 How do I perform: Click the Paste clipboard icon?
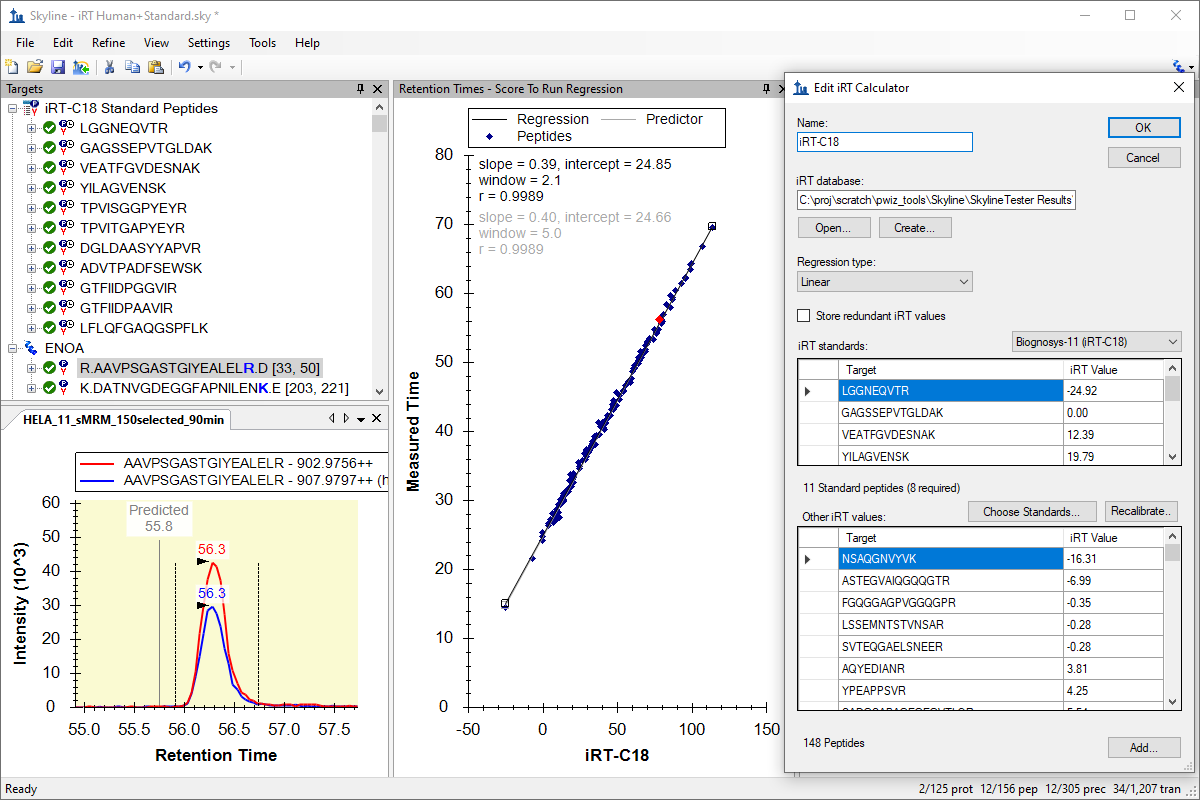point(155,67)
